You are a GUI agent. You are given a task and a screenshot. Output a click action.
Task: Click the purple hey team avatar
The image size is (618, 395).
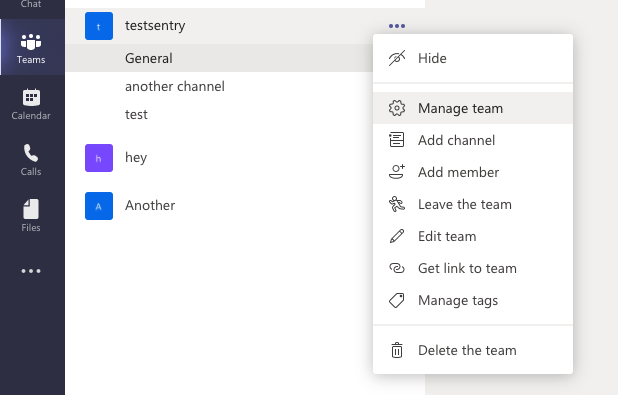[99, 158]
